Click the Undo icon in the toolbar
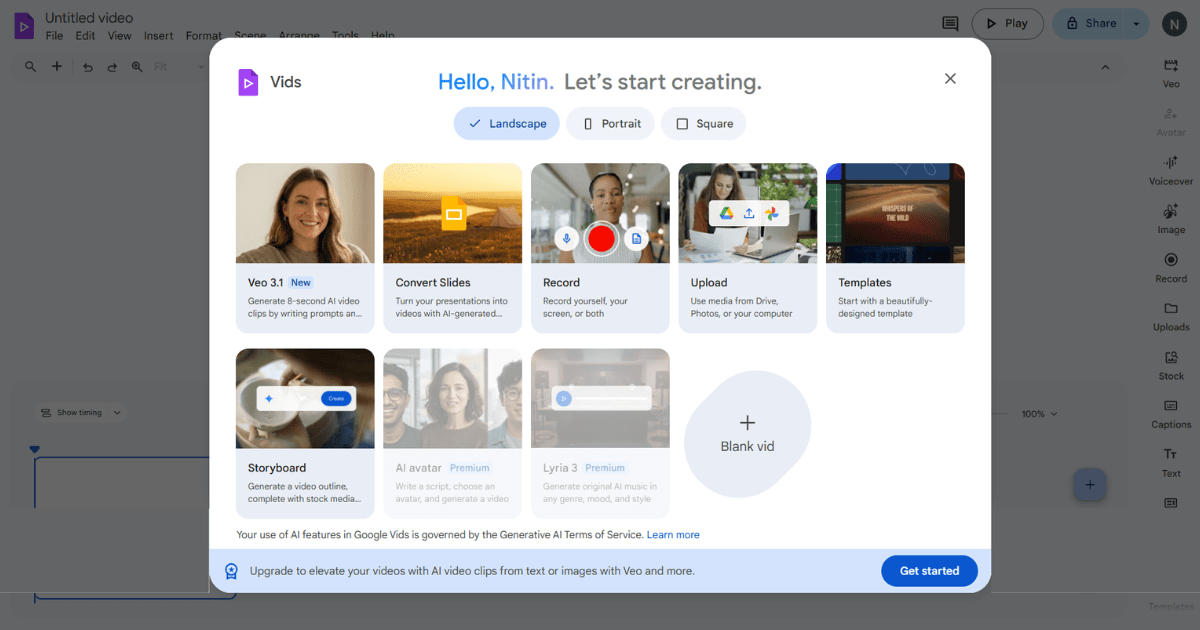The image size is (1200, 630). tap(88, 66)
